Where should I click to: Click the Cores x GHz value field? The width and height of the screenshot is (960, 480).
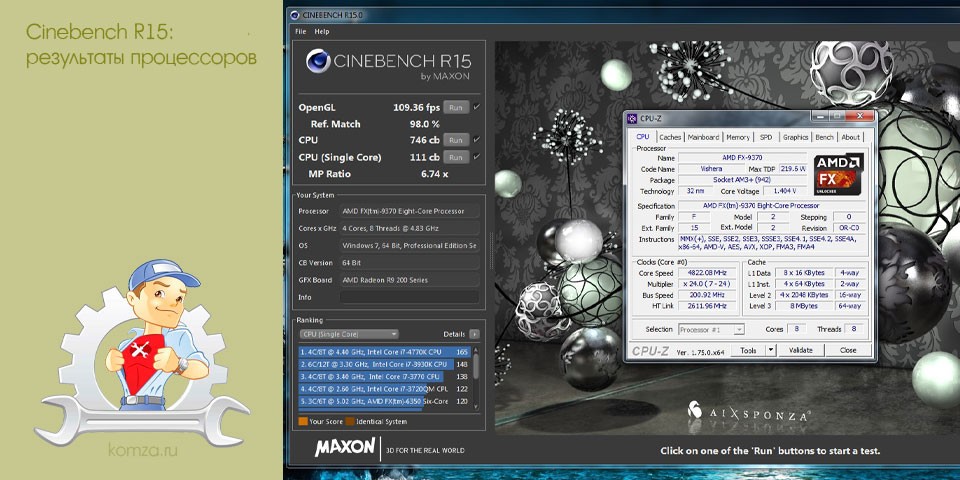coord(410,228)
